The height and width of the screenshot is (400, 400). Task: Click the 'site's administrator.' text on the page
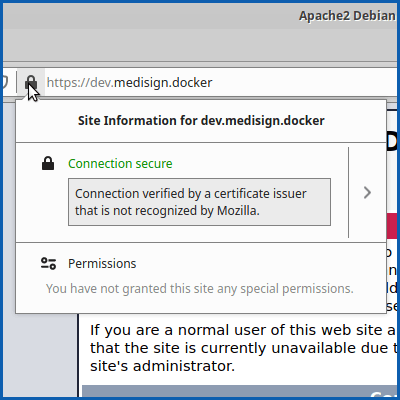tap(162, 366)
